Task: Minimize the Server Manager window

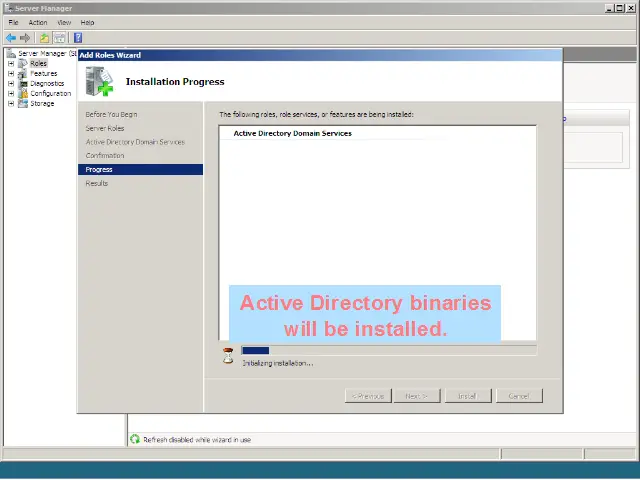Action: [x=609, y=8]
